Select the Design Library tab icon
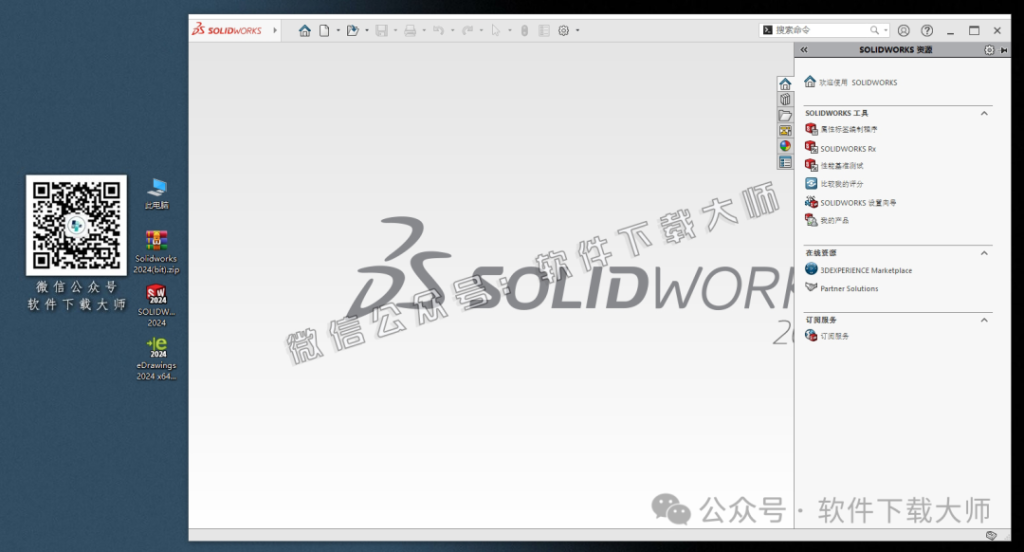The image size is (1024, 552). 785,99
